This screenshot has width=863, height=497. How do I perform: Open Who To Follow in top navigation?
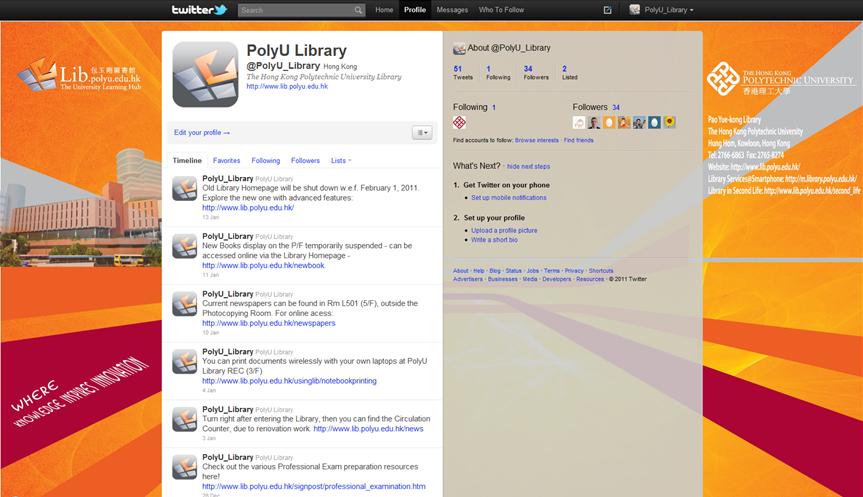501,10
